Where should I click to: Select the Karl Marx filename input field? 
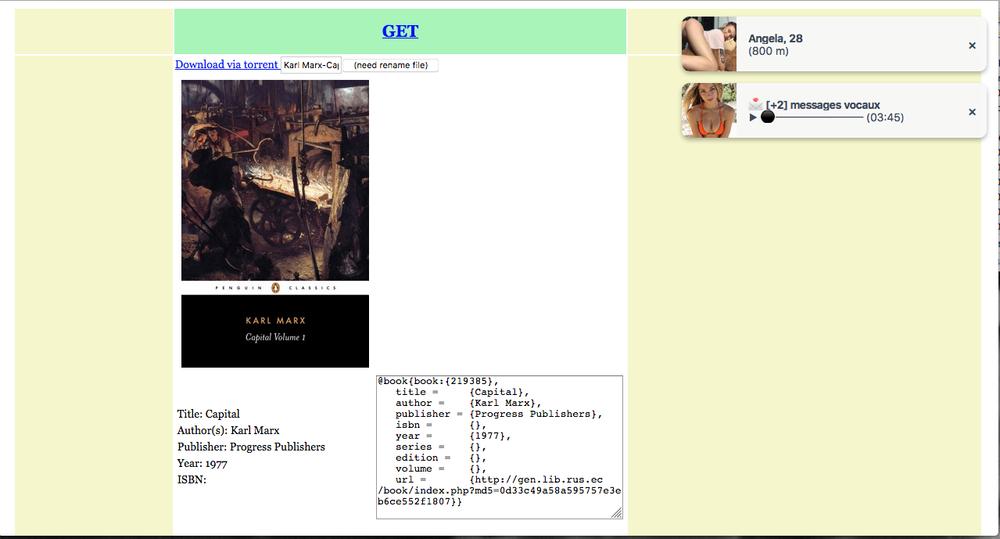point(311,65)
